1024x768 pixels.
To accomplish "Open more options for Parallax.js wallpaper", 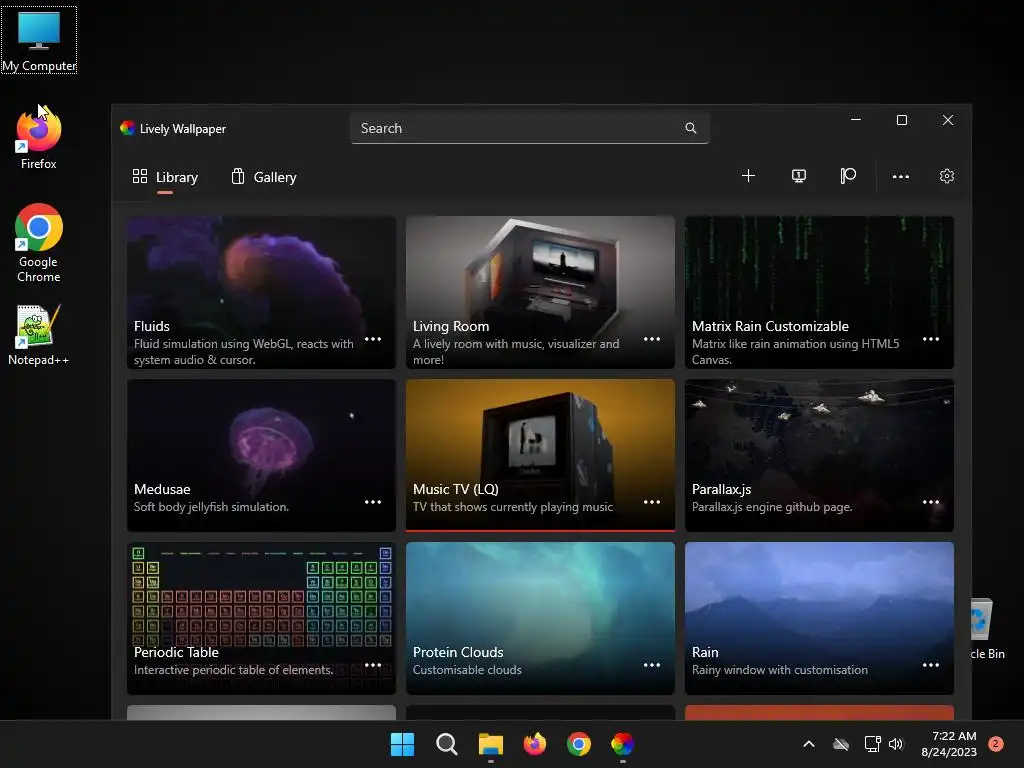I will 931,502.
